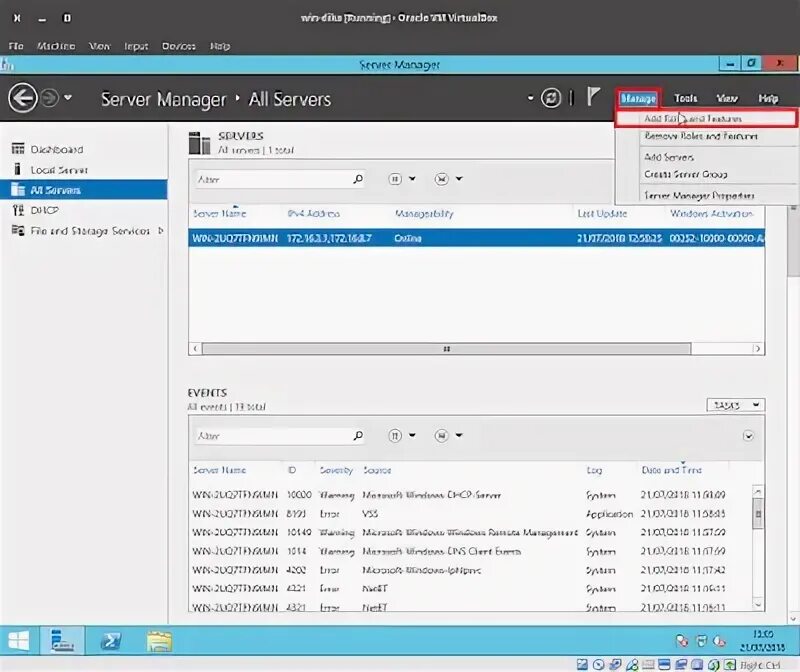Click the back navigation arrow

[x=22, y=97]
